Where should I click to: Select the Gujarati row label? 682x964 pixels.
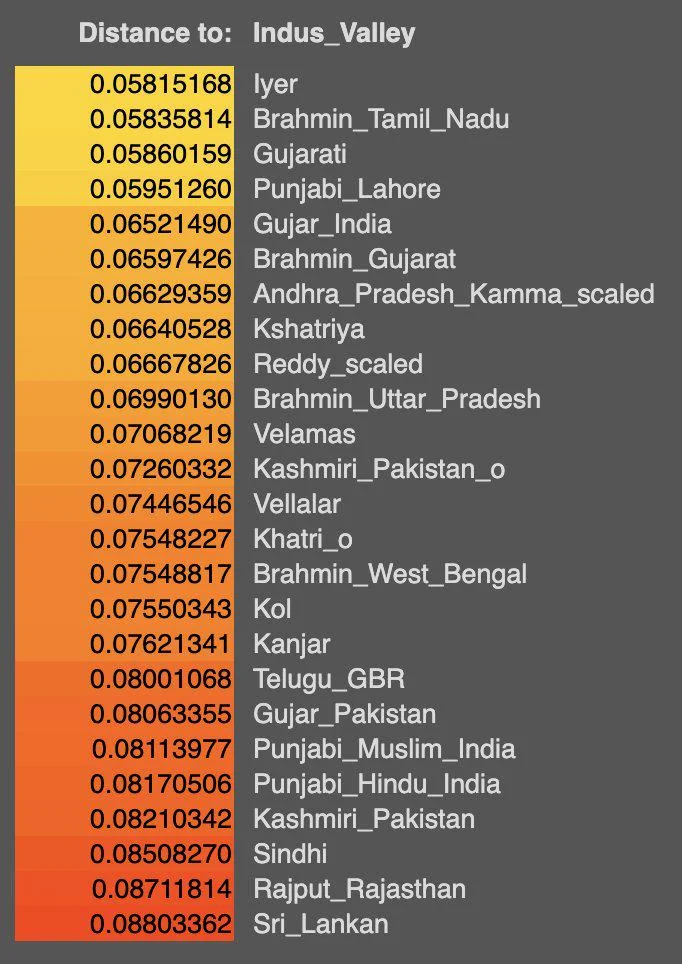pyautogui.click(x=300, y=154)
